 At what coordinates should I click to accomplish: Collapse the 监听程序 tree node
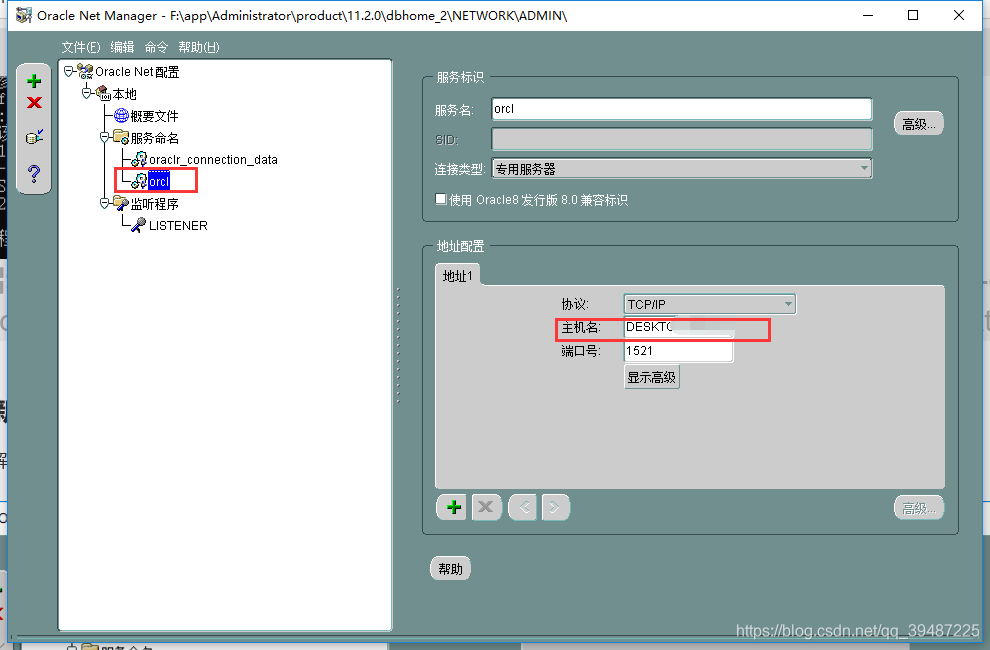point(104,203)
